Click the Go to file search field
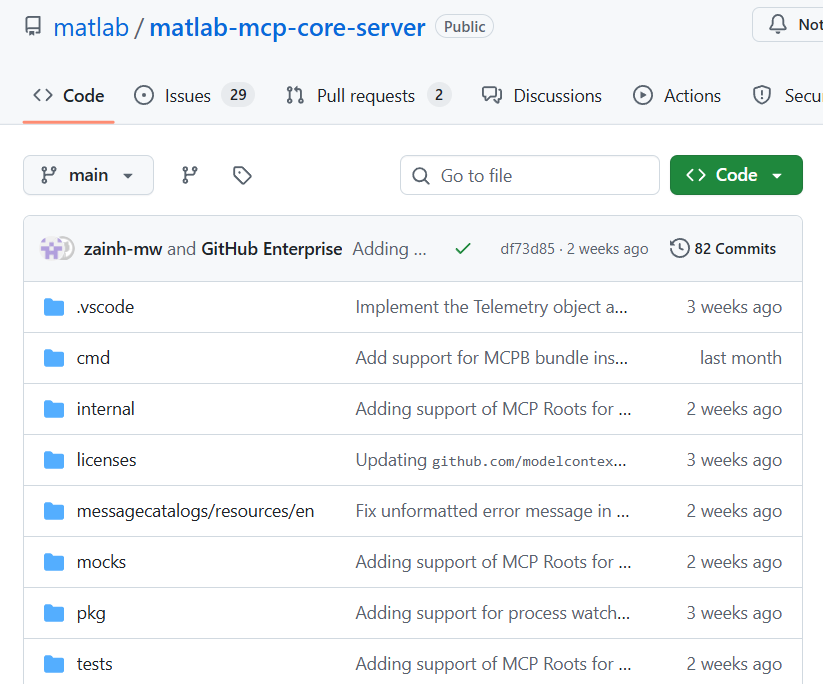Image resolution: width=823 pixels, height=684 pixels. 530,175
